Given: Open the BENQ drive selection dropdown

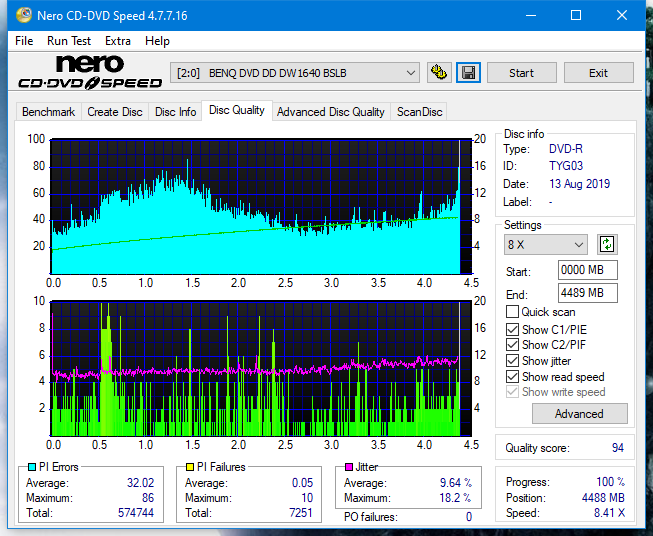Looking at the screenshot, I should [294, 73].
